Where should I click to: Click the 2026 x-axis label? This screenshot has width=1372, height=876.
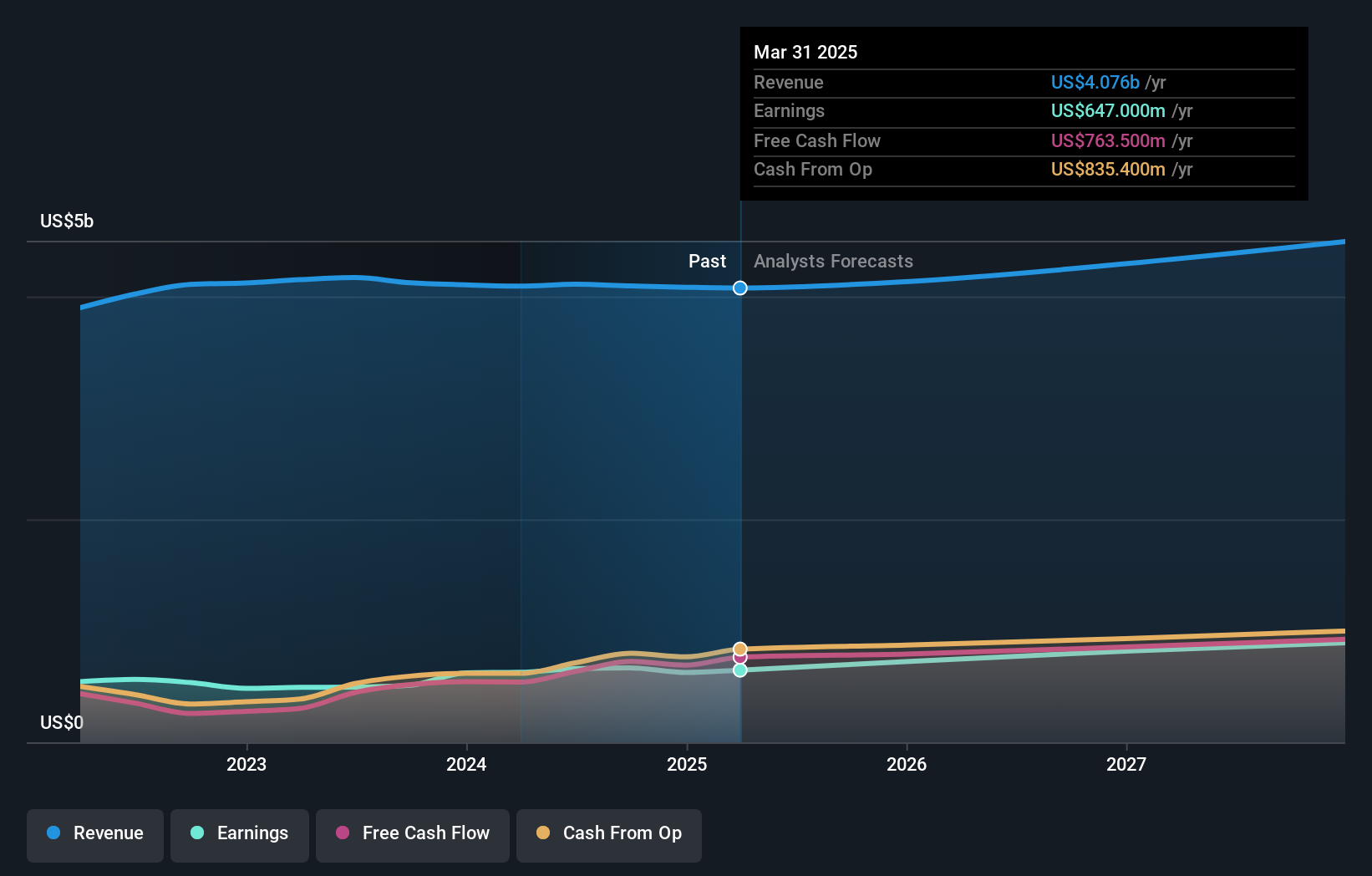click(x=907, y=764)
